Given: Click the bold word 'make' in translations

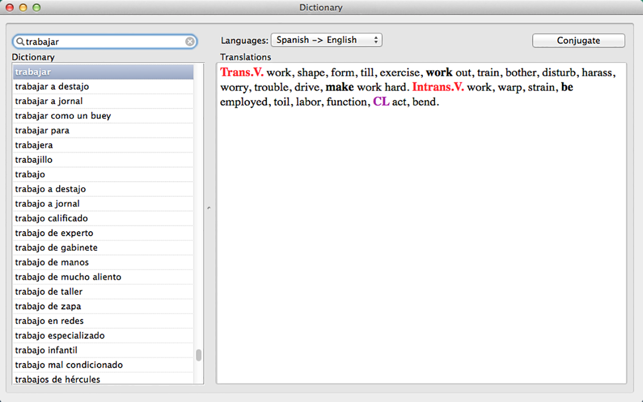Looking at the screenshot, I should tap(340, 87).
